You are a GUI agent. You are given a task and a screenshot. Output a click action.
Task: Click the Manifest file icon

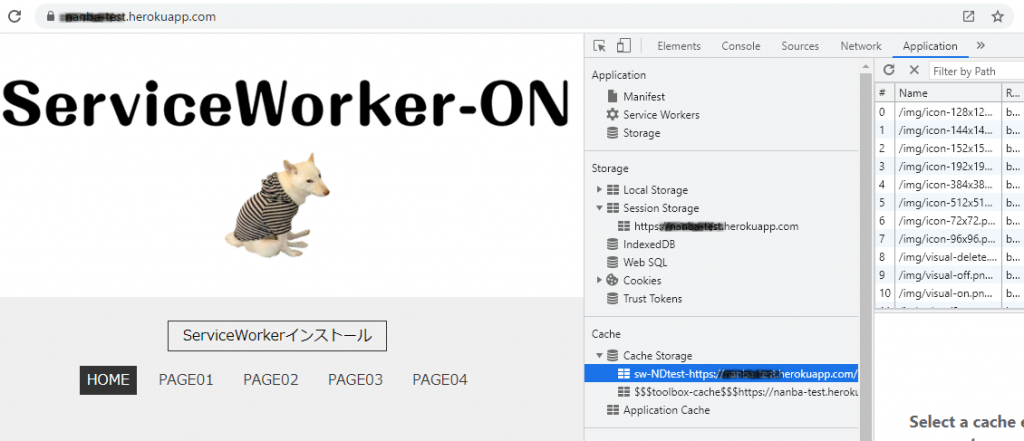pyautogui.click(x=612, y=96)
